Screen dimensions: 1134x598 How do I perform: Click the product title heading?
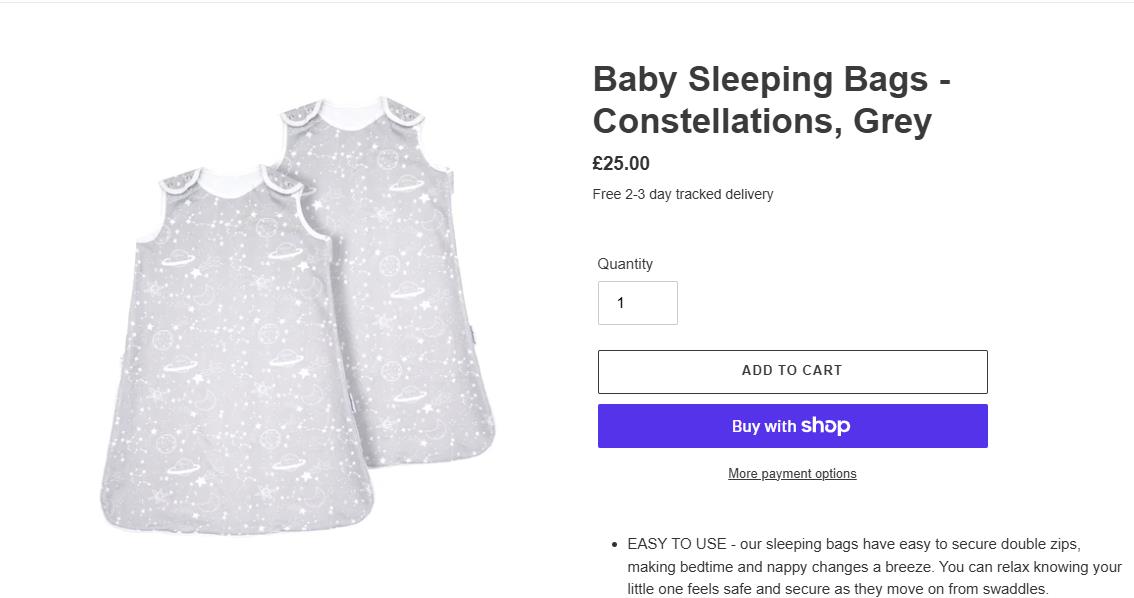(771, 100)
